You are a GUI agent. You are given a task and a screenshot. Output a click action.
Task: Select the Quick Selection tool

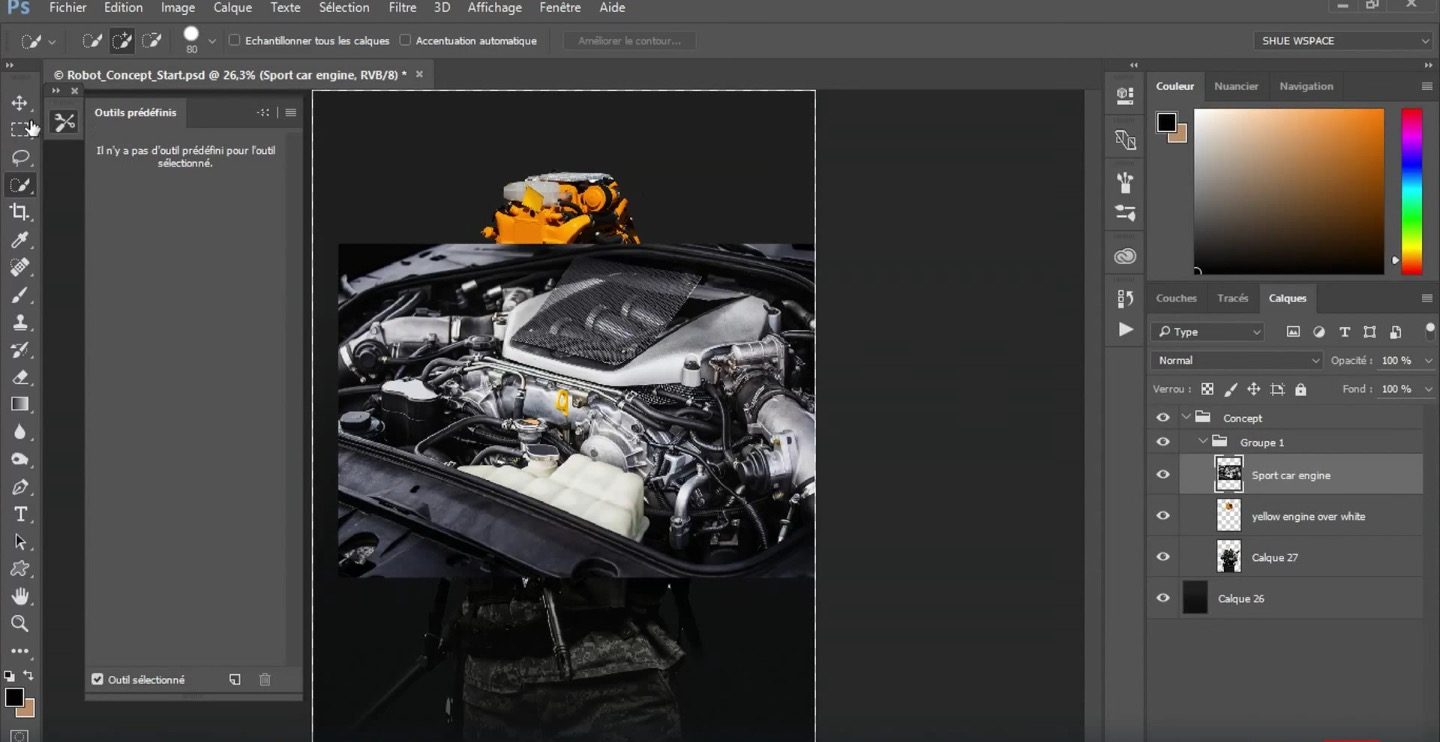(19, 185)
